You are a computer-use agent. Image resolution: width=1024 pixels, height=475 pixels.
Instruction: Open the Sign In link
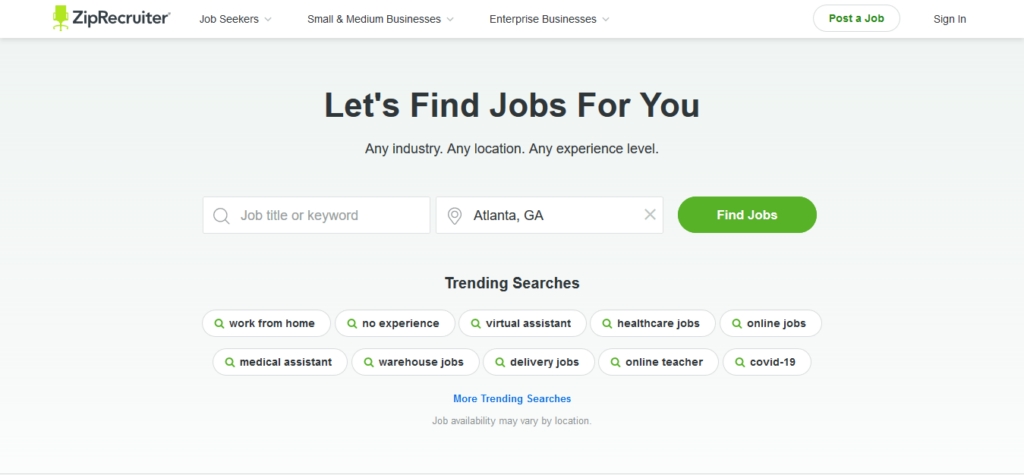click(949, 19)
